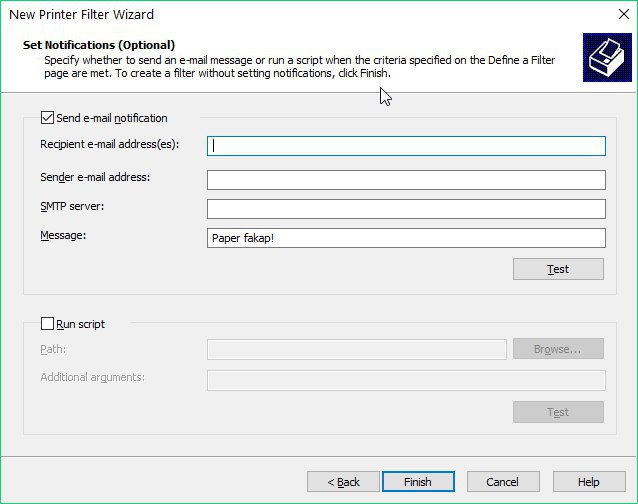The width and height of the screenshot is (638, 504).
Task: Click the Additional arguments field
Action: [406, 380]
